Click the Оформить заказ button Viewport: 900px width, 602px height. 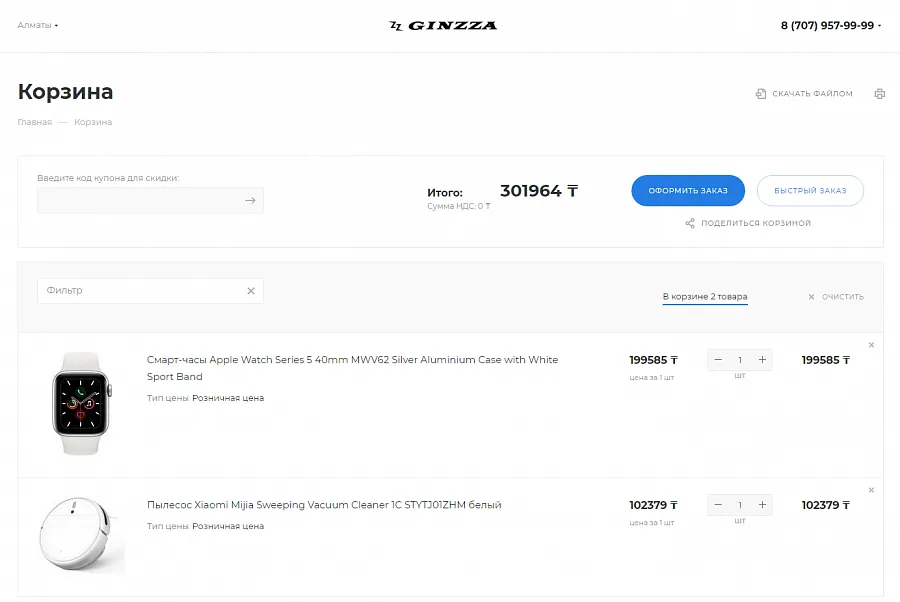tap(688, 191)
